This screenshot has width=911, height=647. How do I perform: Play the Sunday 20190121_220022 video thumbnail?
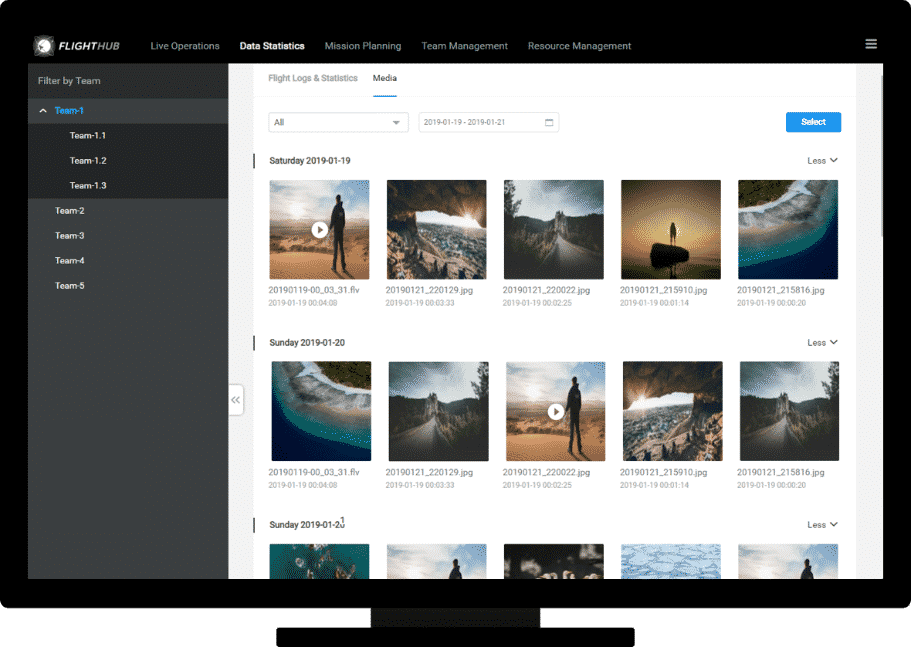pyautogui.click(x=555, y=411)
